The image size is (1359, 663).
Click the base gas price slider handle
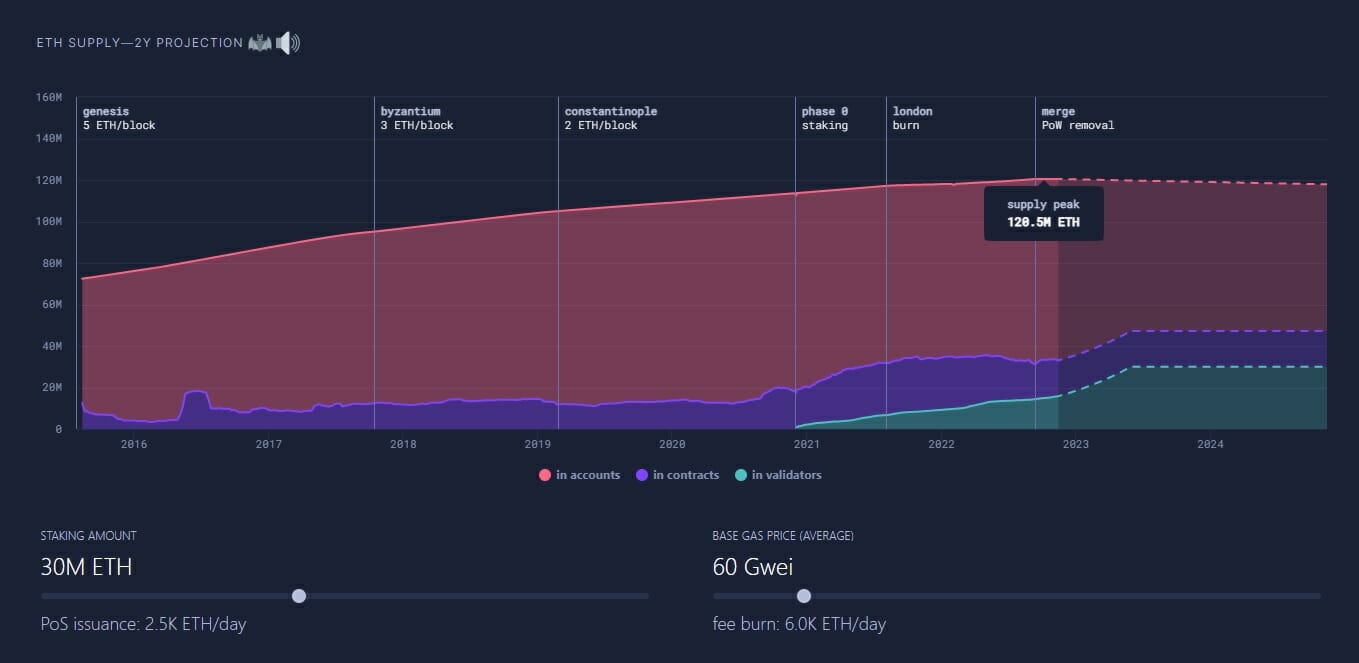click(803, 595)
